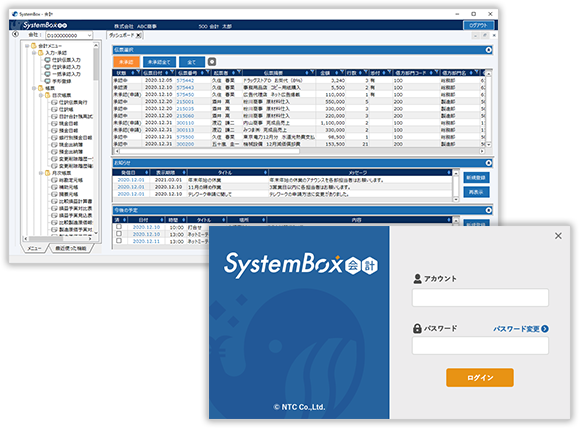Image resolution: width=579 pixels, height=428 pixels.
Task: Open 手形登録 in the menu tree
Action: pyautogui.click(x=58, y=81)
